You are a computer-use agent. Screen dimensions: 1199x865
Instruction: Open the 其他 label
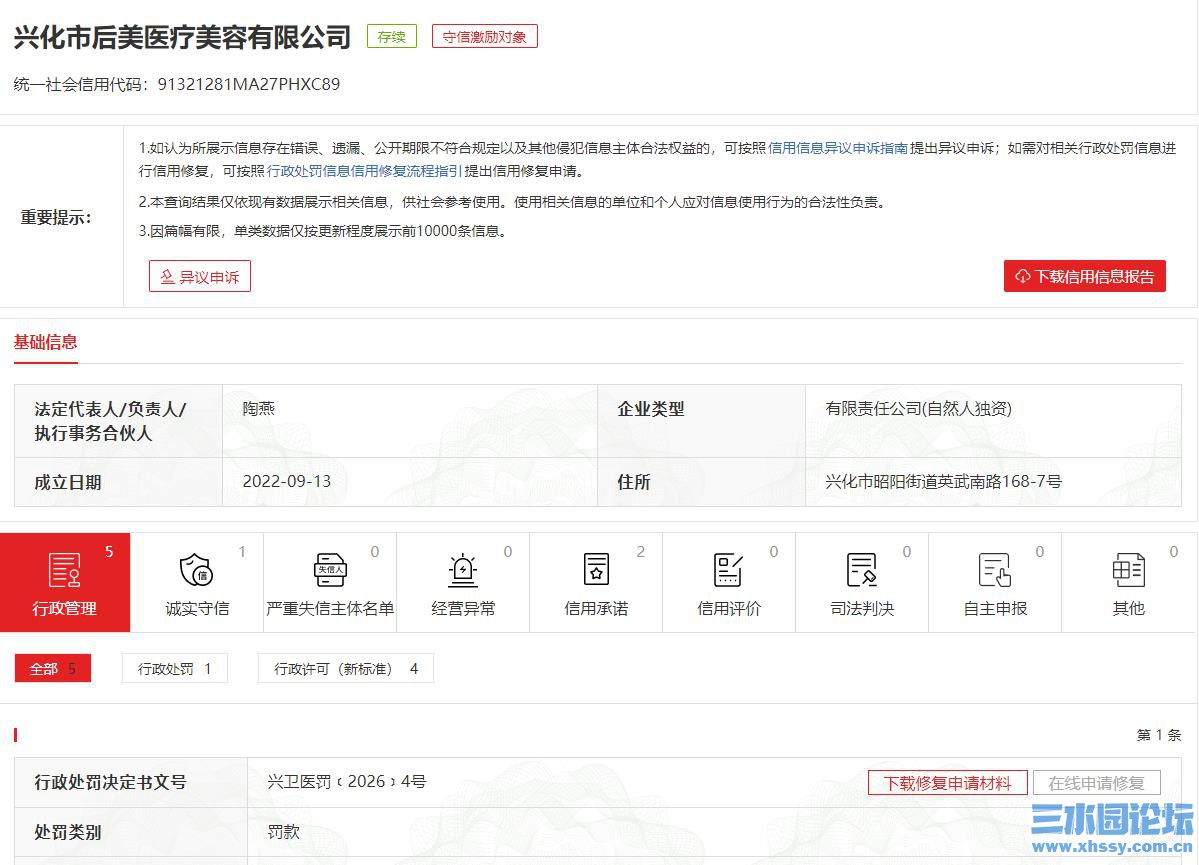click(1129, 609)
